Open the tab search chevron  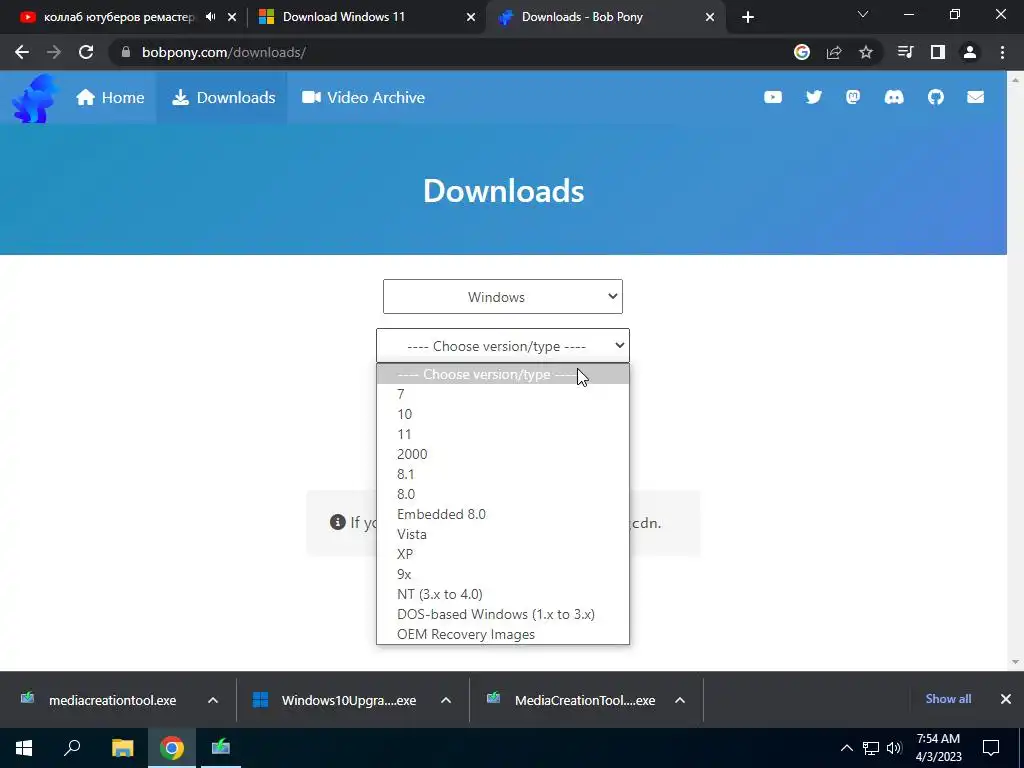[862, 14]
